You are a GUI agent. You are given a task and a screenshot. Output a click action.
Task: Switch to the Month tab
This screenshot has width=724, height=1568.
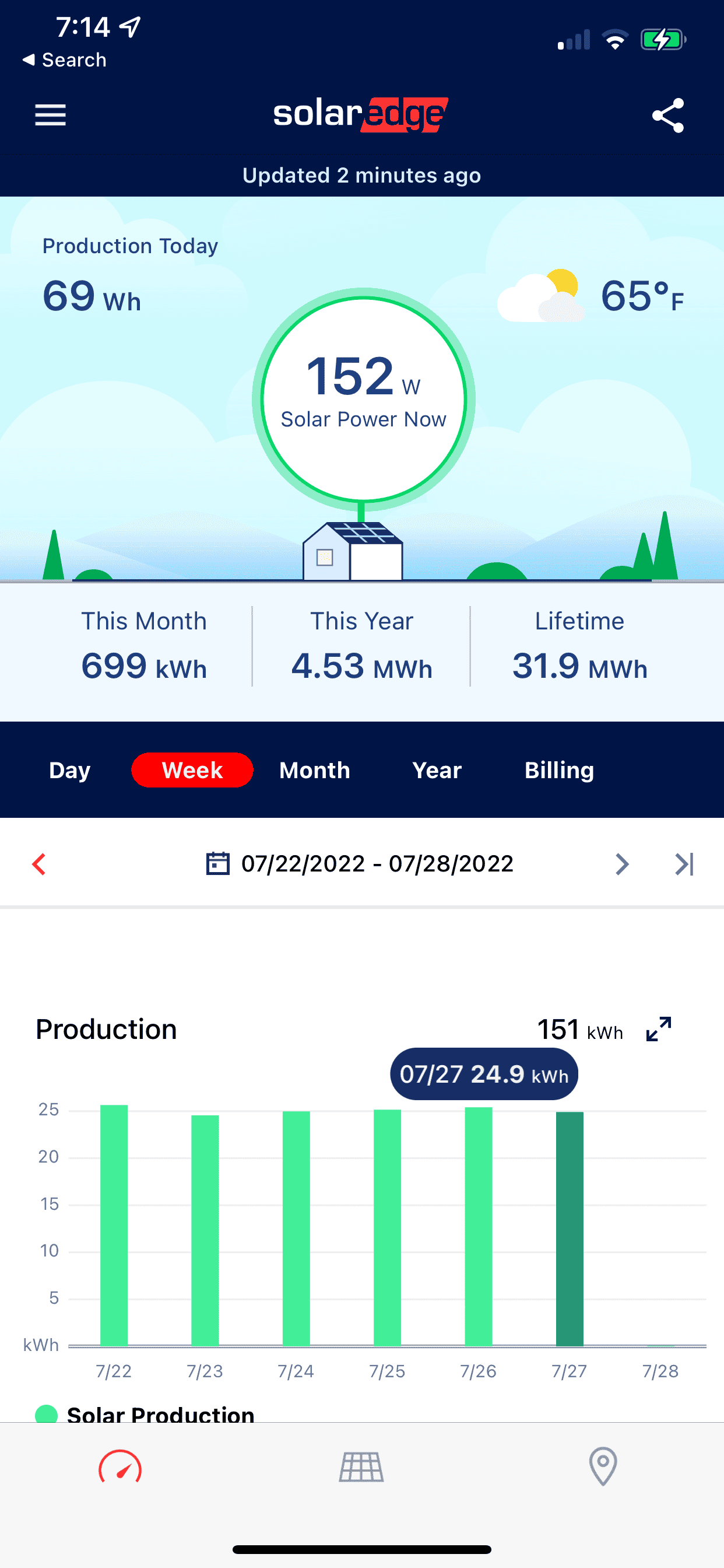click(x=315, y=770)
